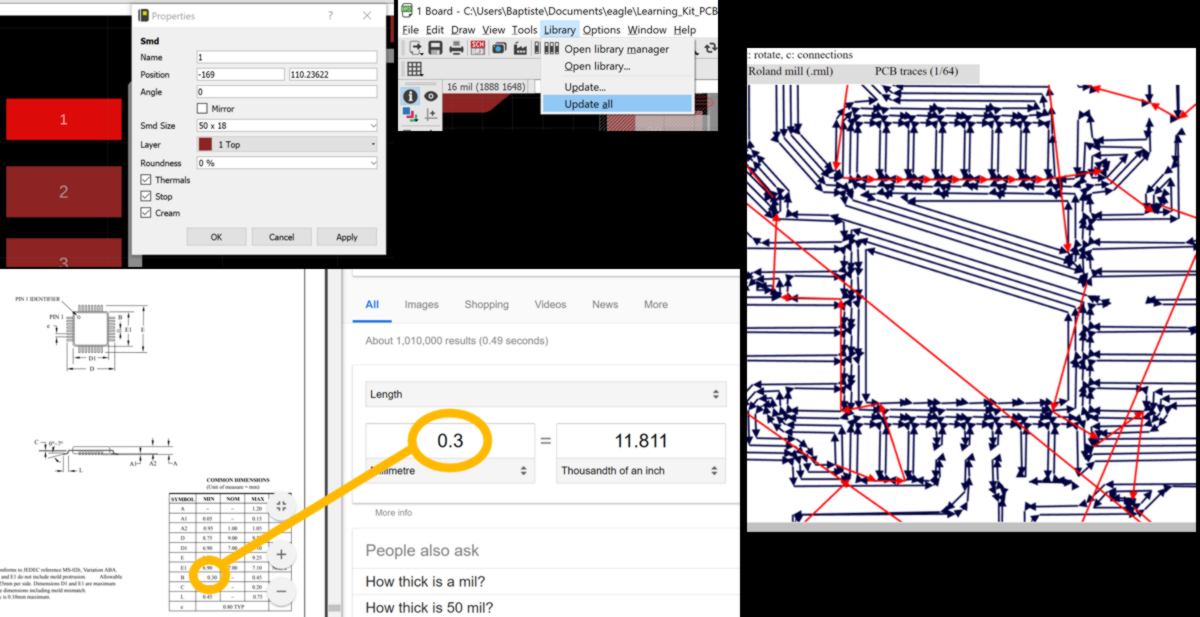Click the PCB traces (1/64) button
This screenshot has width=1200, height=617.
(916, 72)
